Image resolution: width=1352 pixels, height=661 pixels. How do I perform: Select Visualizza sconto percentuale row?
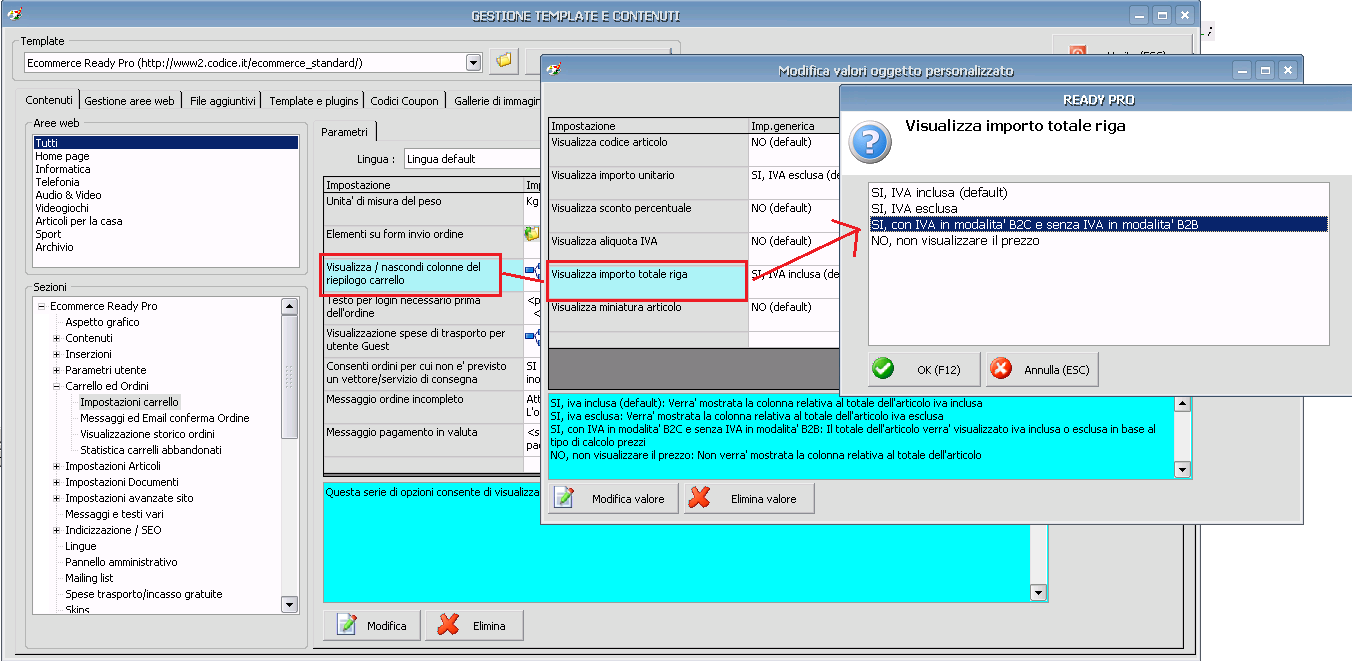[694, 216]
